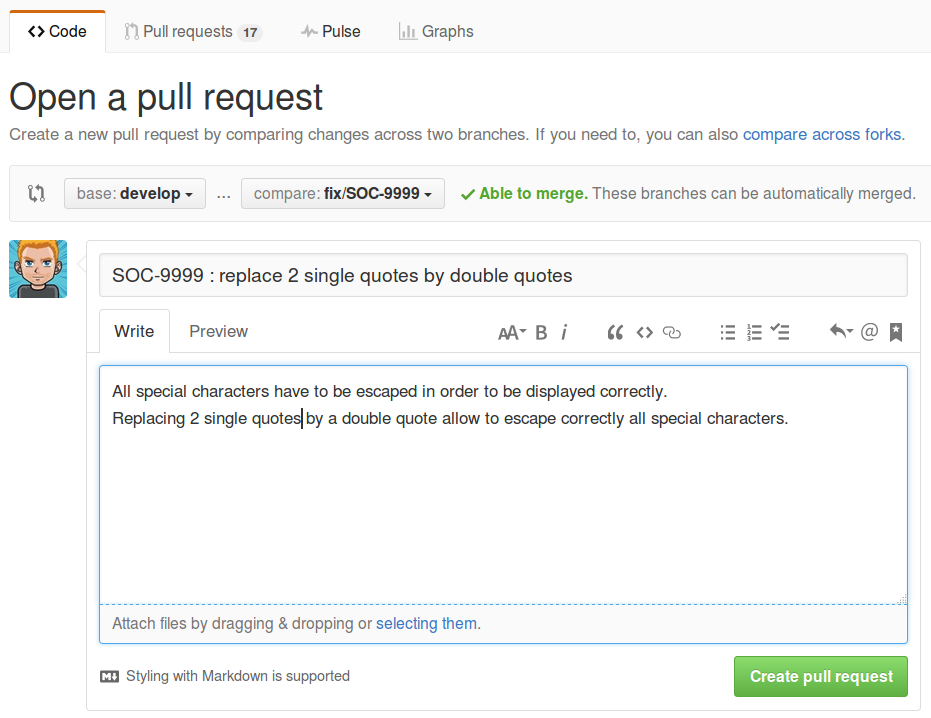Open the text size dropdown

click(x=511, y=332)
